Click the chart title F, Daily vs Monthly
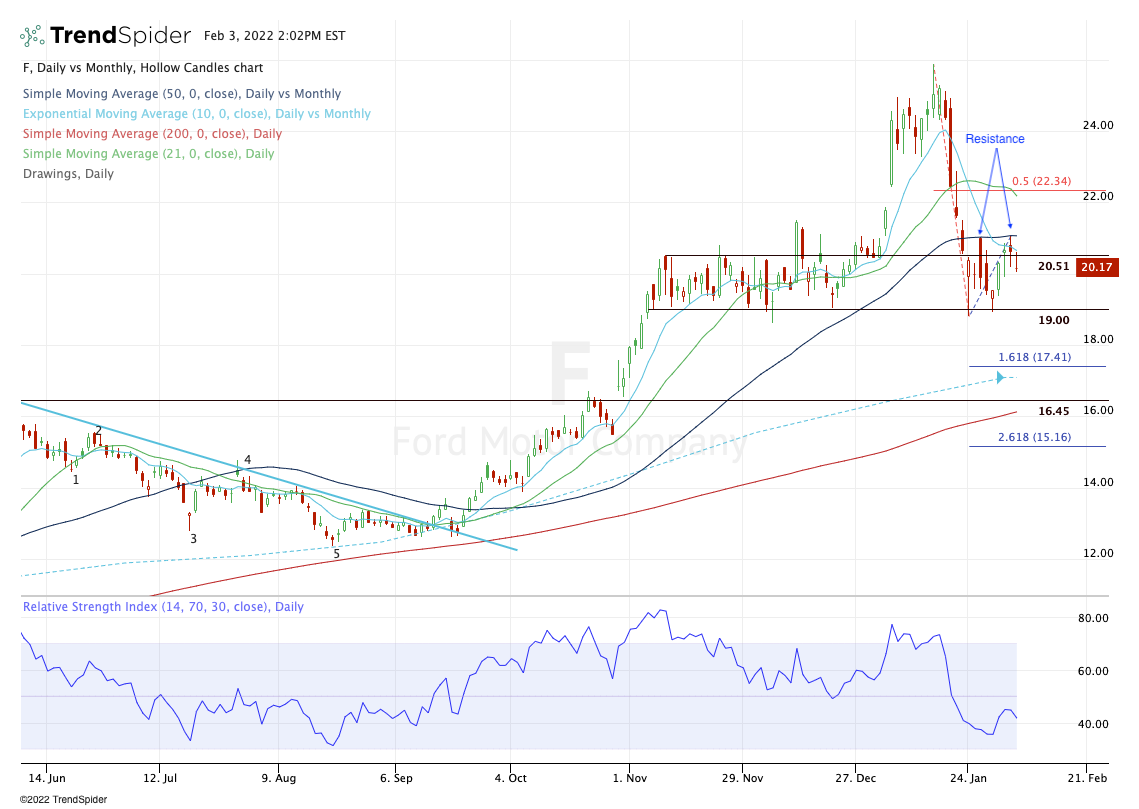 pyautogui.click(x=143, y=68)
